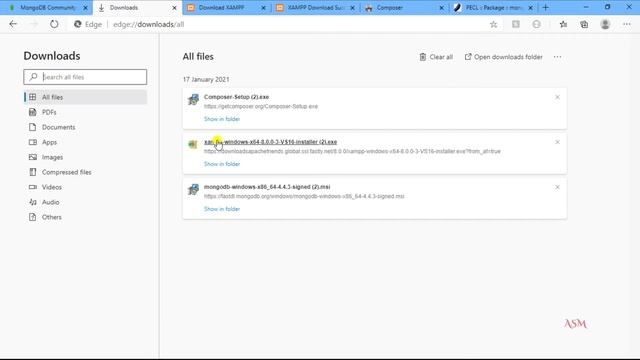Remove xampp installer entry from the list
Image resolution: width=640 pixels, height=360 pixels.
557,142
